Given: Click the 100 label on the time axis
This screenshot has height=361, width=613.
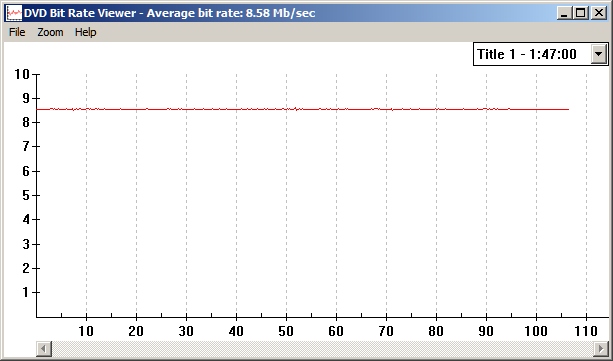Looking at the screenshot, I should coord(536,331).
